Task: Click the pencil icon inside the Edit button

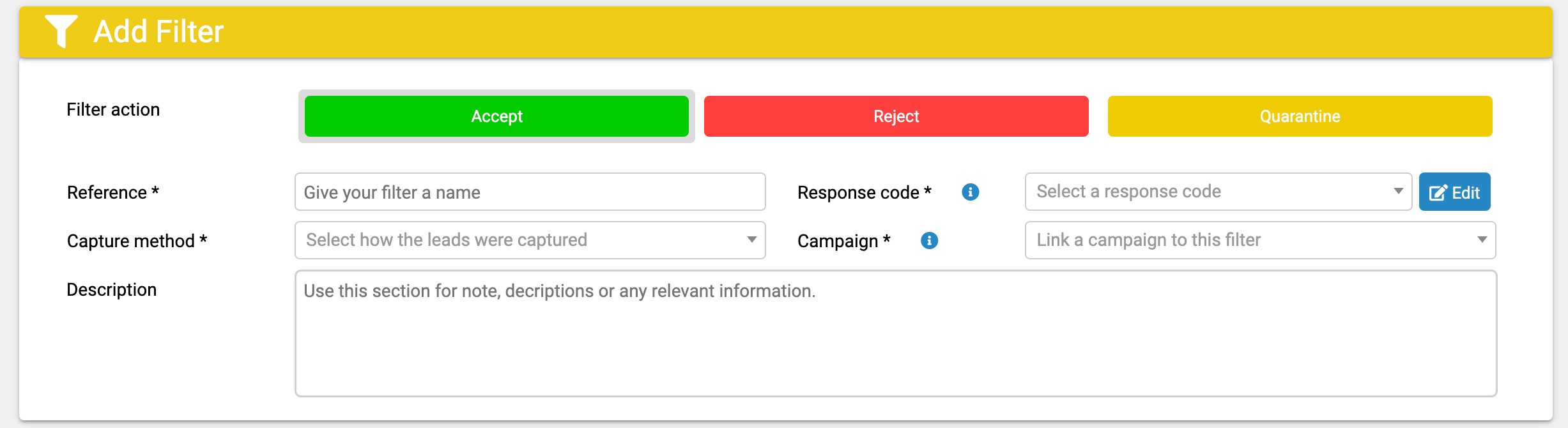Action: 1439,191
